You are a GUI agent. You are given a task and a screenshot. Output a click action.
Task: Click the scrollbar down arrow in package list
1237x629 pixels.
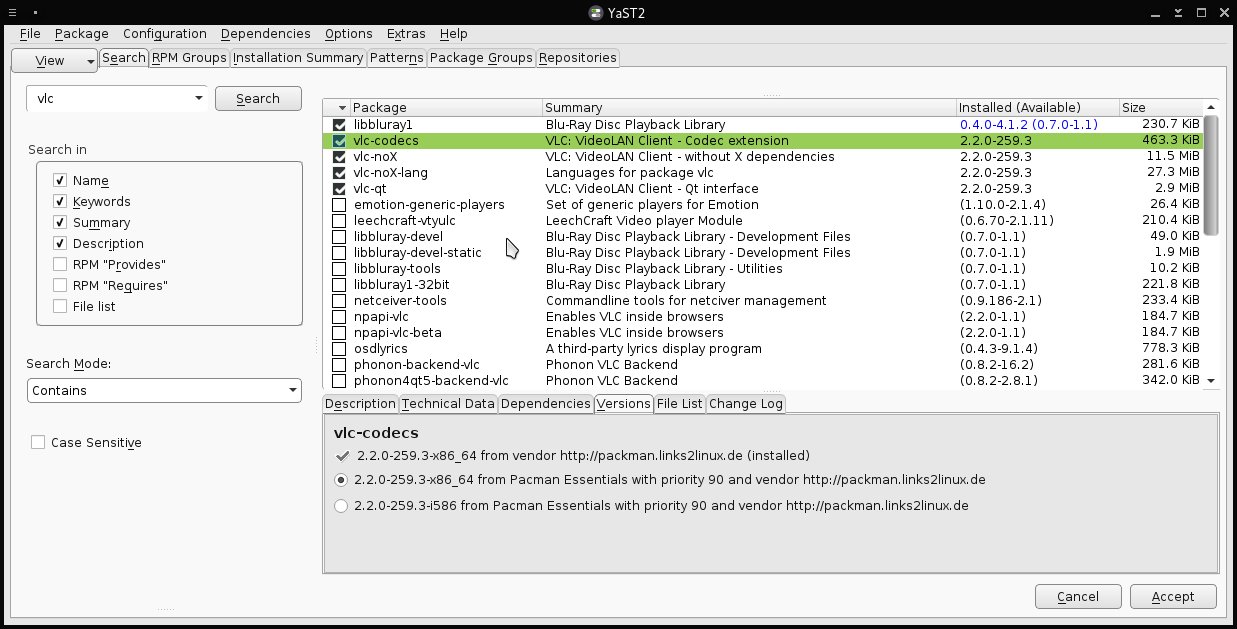pos(1211,381)
